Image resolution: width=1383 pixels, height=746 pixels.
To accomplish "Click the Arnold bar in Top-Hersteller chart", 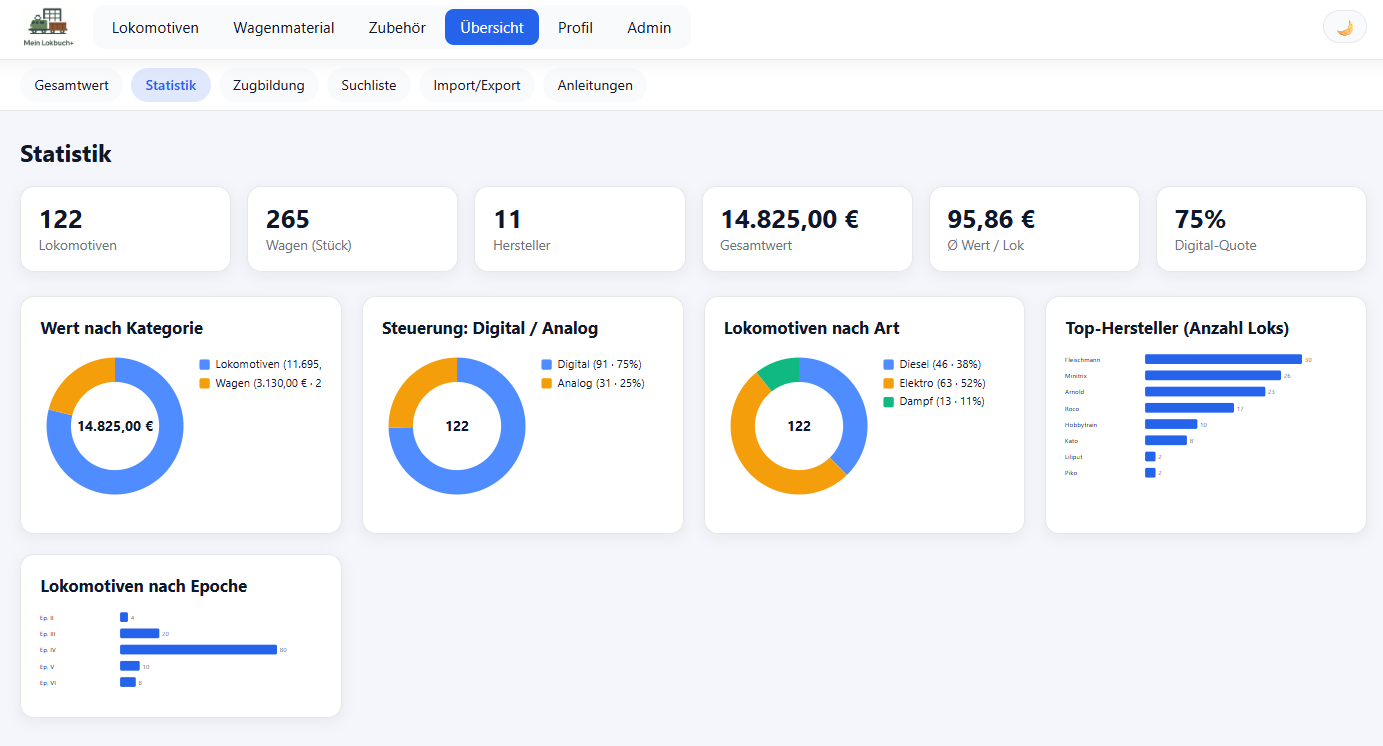I will [x=1205, y=392].
